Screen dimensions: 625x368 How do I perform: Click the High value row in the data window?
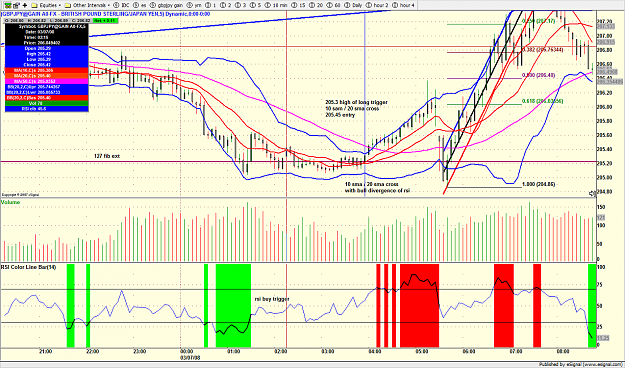pos(46,54)
